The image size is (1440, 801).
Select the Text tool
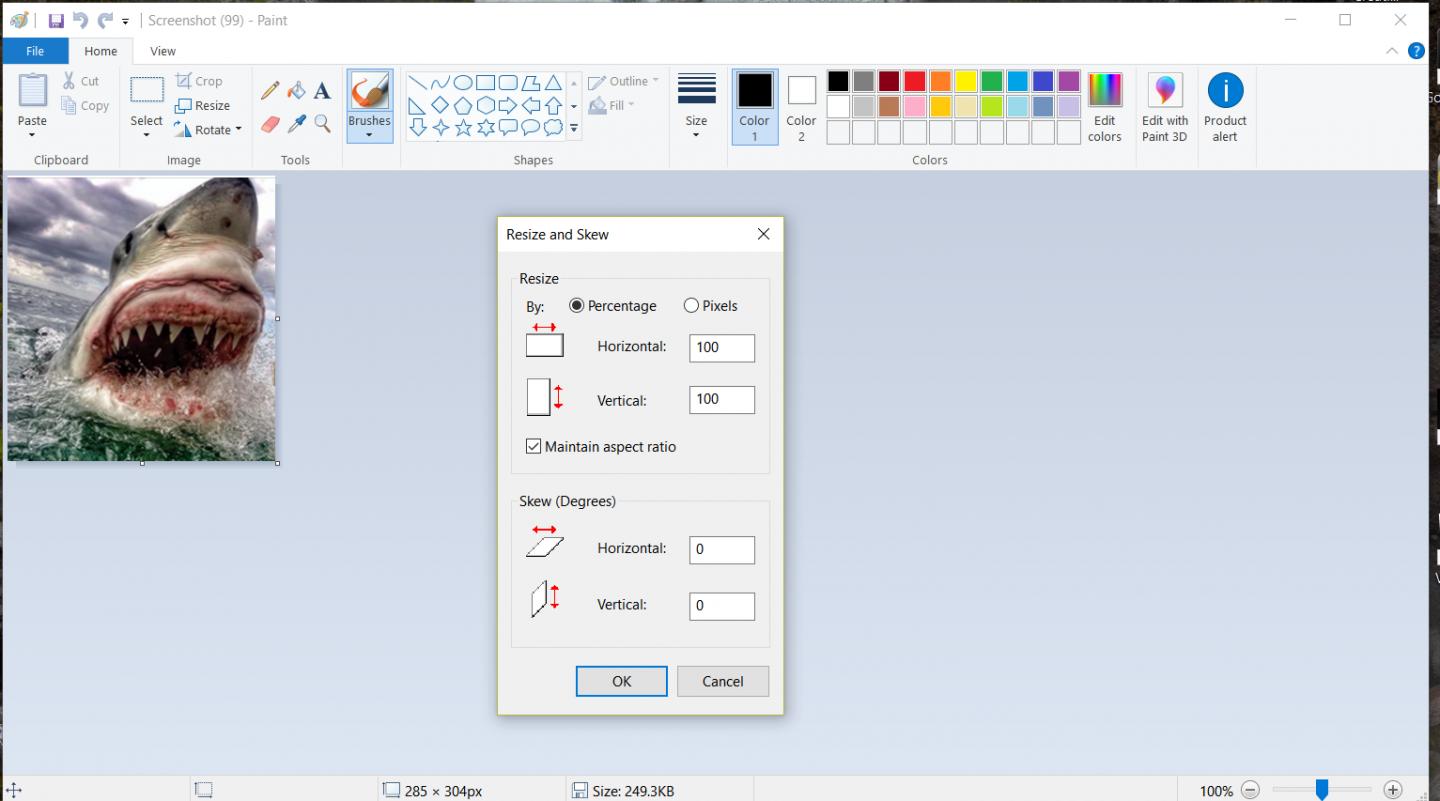coord(322,91)
